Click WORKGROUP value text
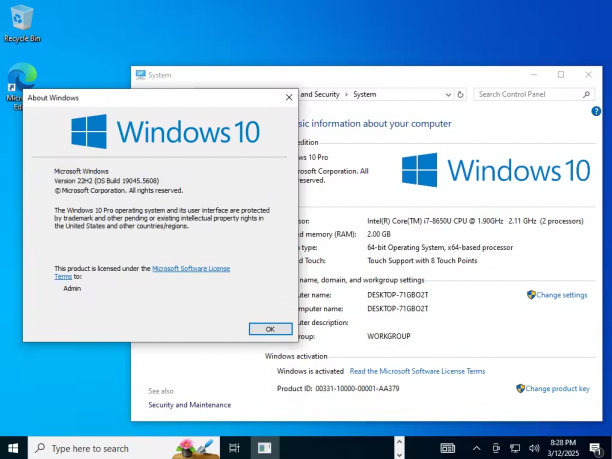This screenshot has width=612, height=459. (389, 336)
